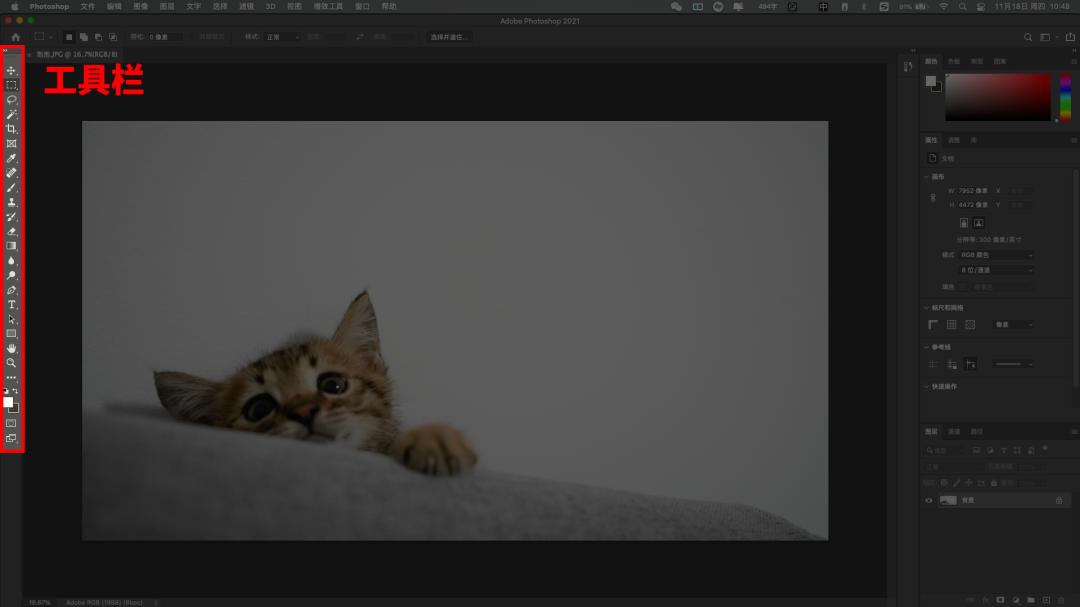1080x607 pixels.
Task: Click the Zoom tool magnifier icon
Action: pyautogui.click(x=12, y=363)
